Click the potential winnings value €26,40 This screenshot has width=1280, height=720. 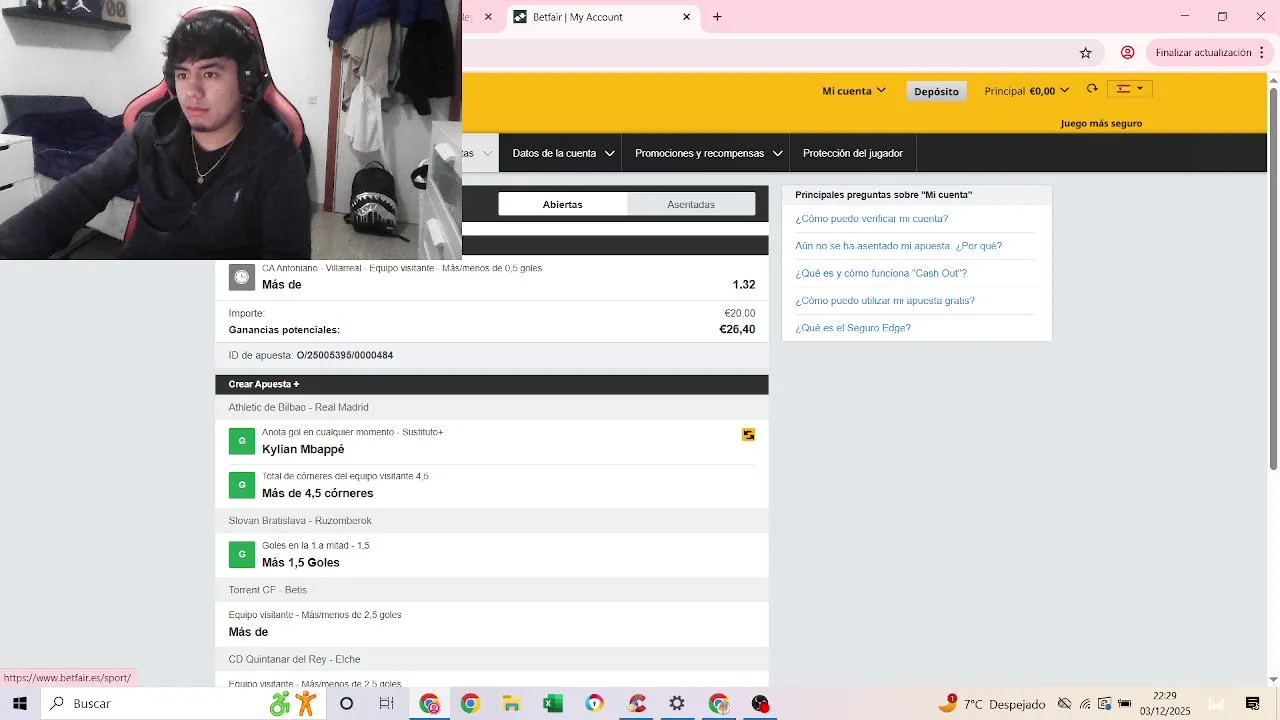(x=737, y=330)
